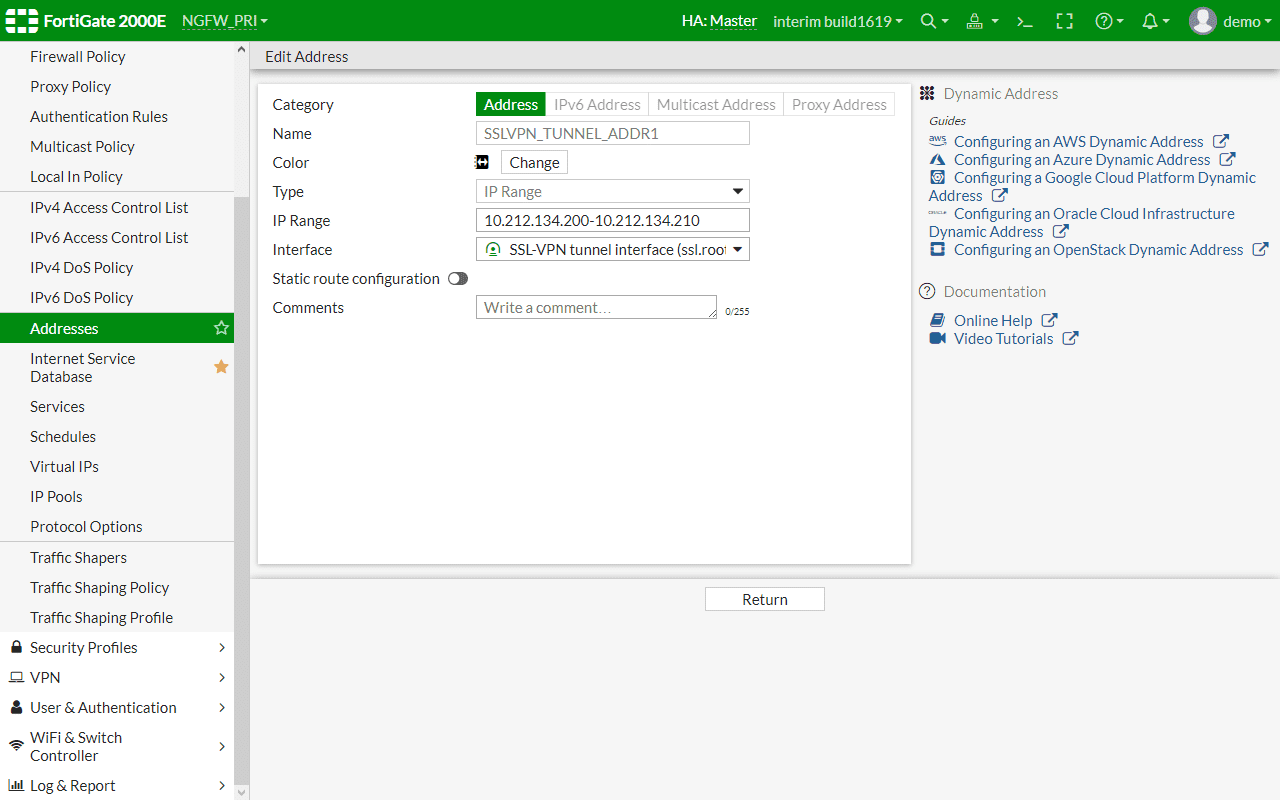Open Services in sidebar
1280x800 pixels.
(117, 407)
